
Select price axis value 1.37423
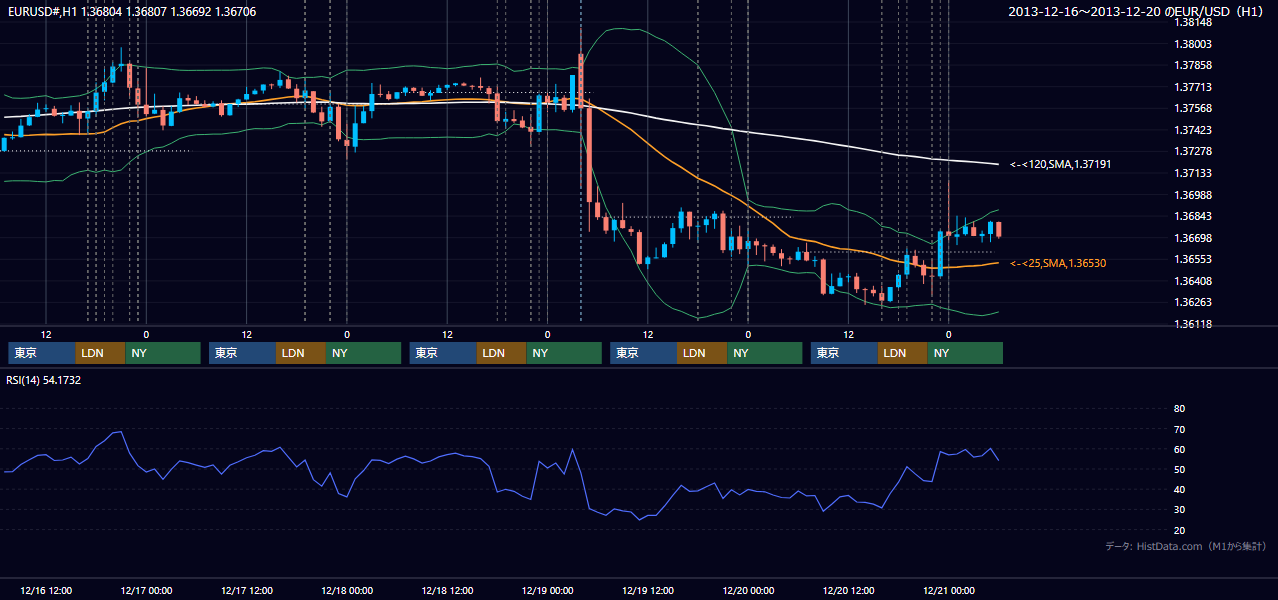coord(1193,130)
